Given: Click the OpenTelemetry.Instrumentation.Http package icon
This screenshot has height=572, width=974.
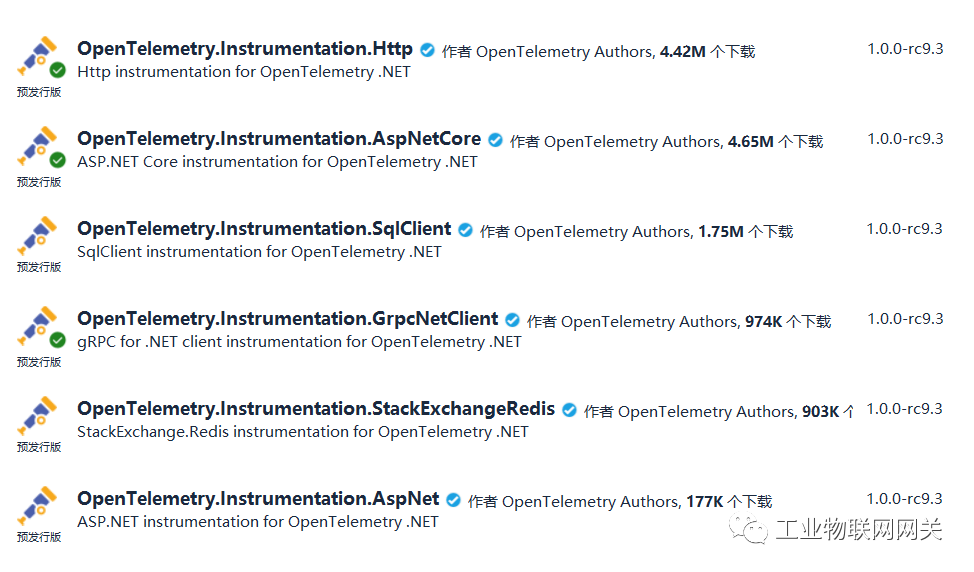Looking at the screenshot, I should pos(40,58).
